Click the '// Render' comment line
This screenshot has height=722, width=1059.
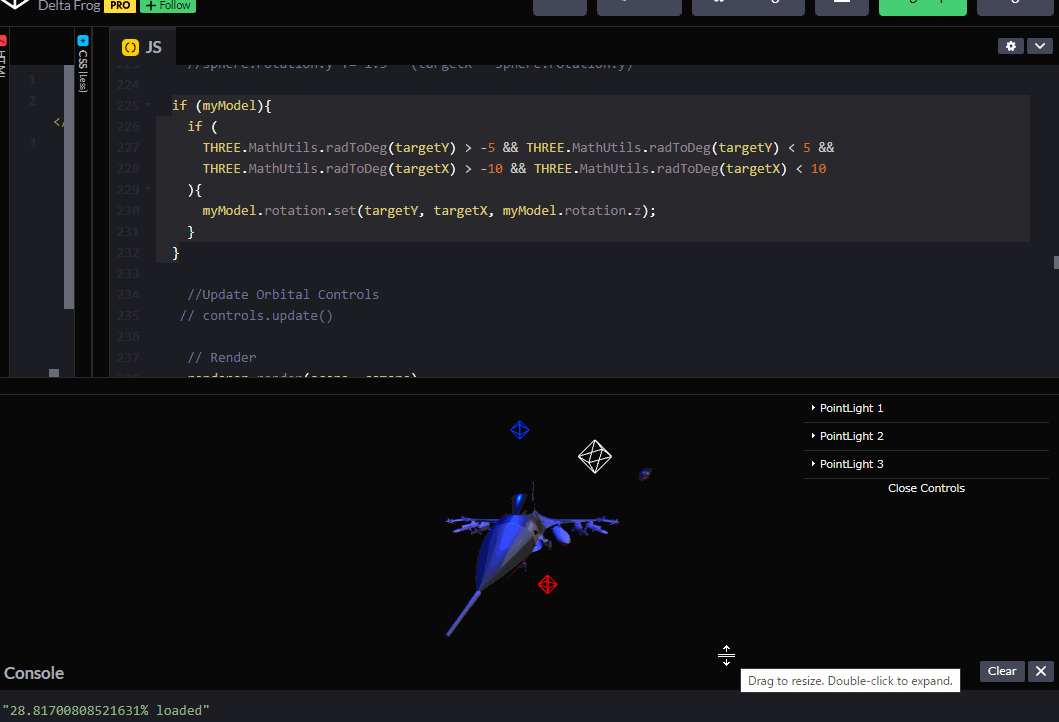point(222,357)
